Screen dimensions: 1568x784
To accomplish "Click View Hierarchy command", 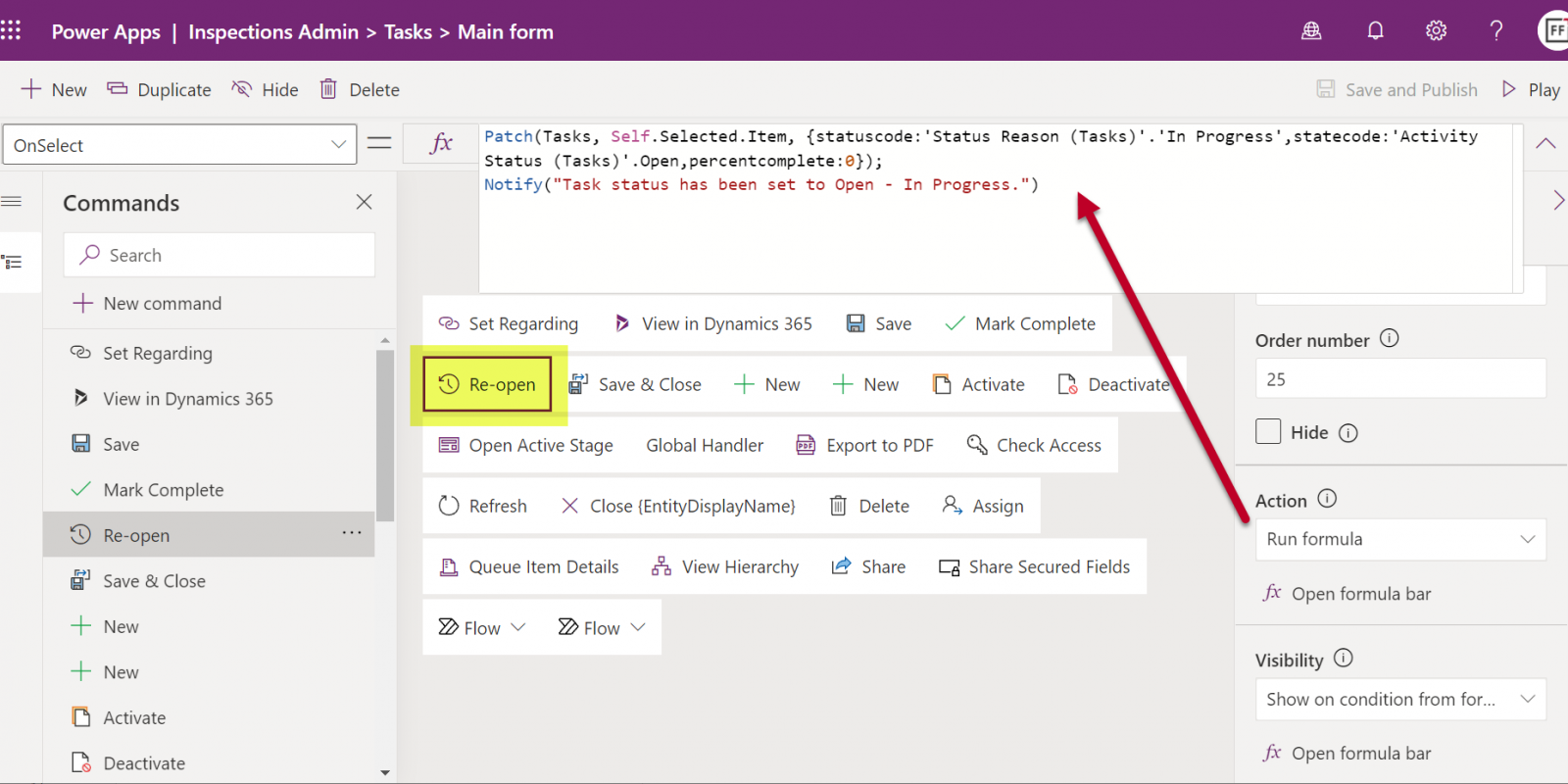I will pyautogui.click(x=725, y=566).
